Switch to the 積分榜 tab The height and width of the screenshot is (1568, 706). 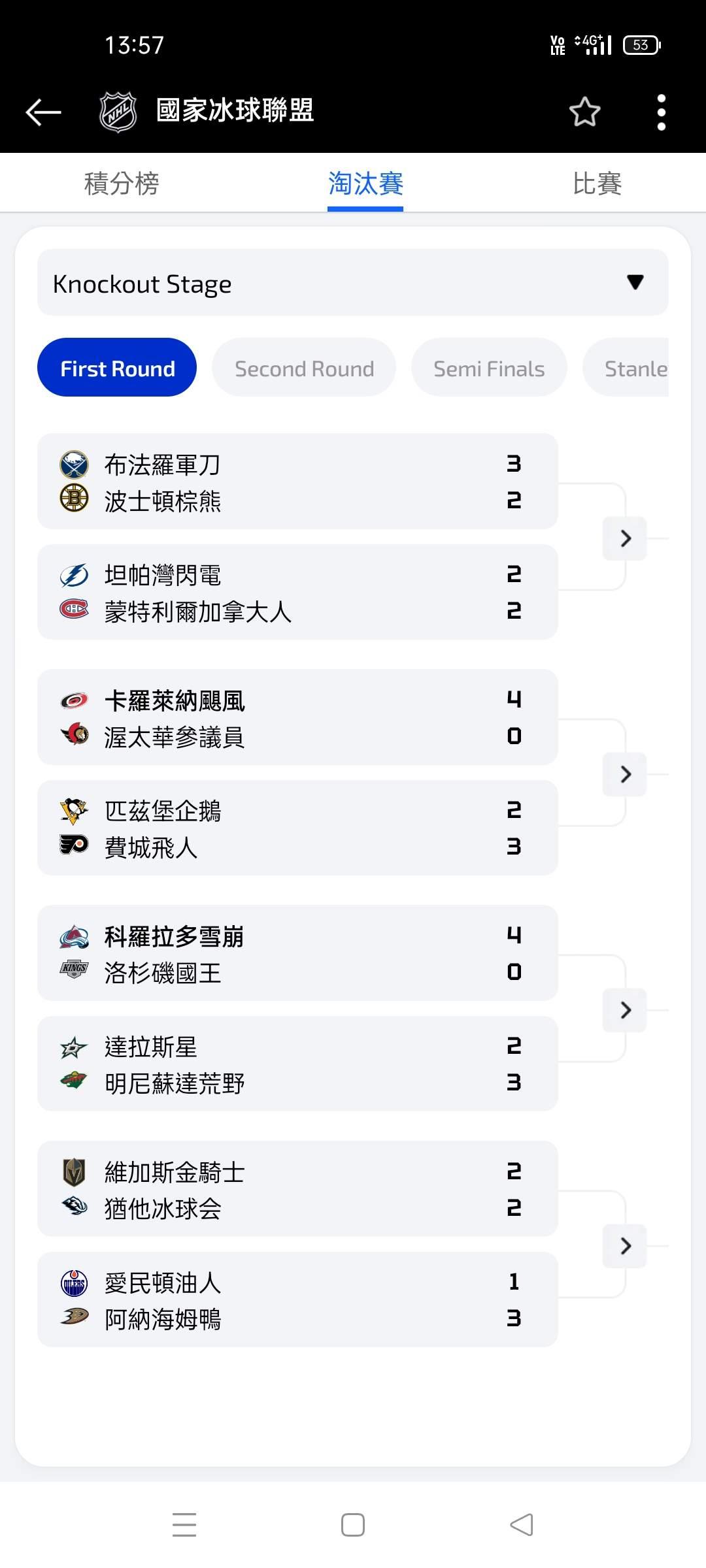tap(122, 184)
